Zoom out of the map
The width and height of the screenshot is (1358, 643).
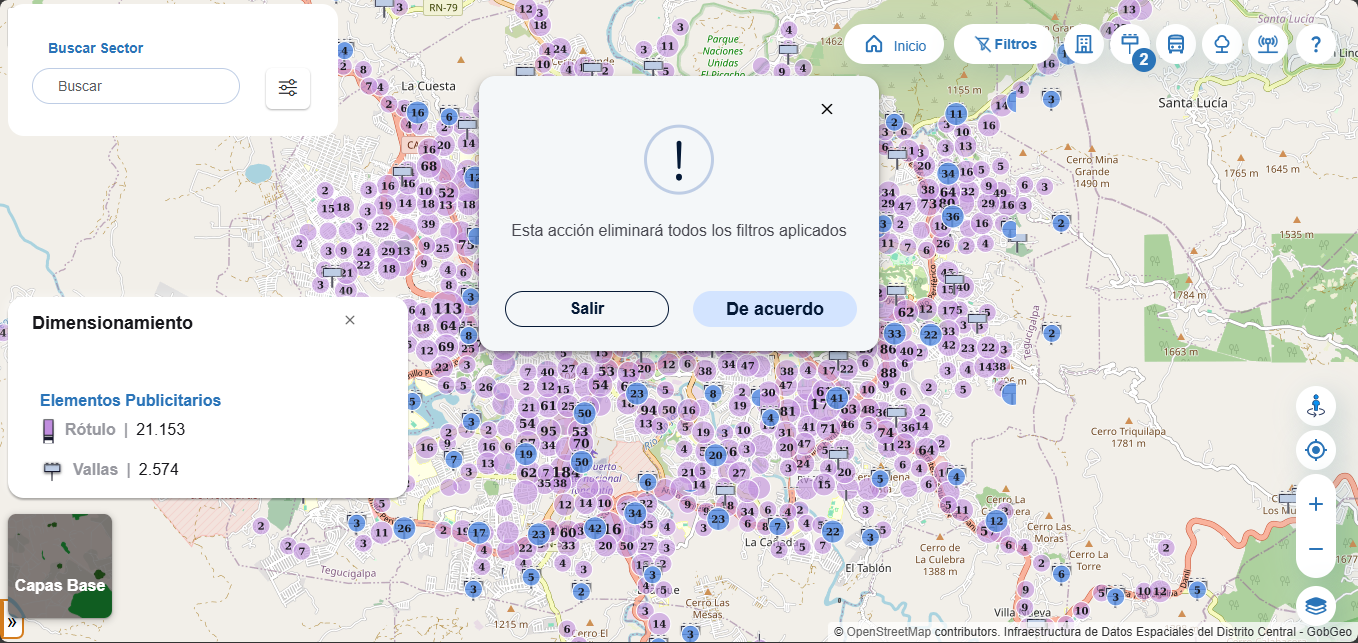[x=1316, y=549]
